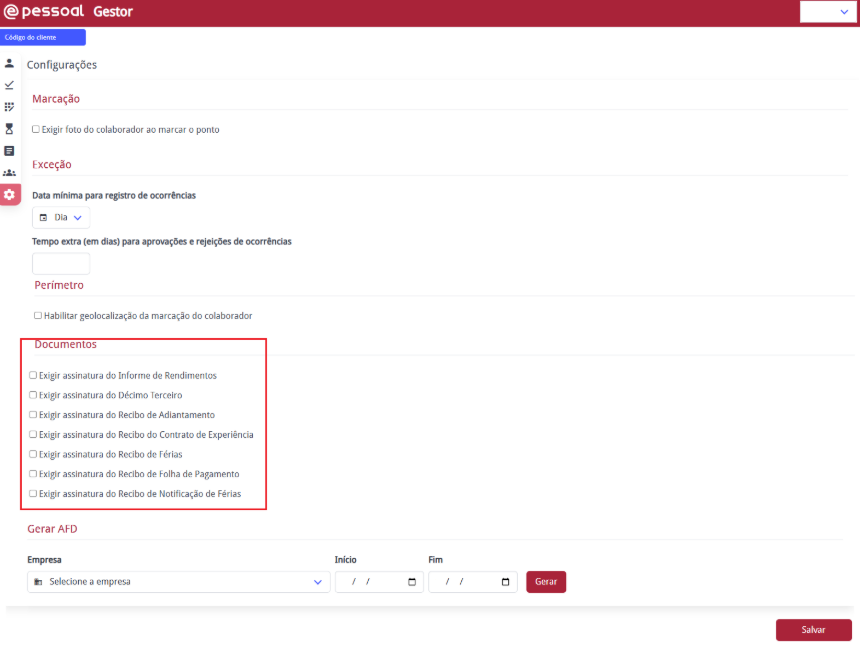Check Exigir assinatura do Informe de Rendimentos
This screenshot has width=860, height=646.
(x=33, y=375)
